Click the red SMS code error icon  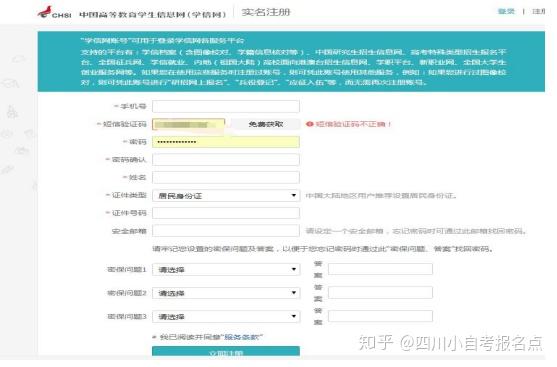[309, 124]
